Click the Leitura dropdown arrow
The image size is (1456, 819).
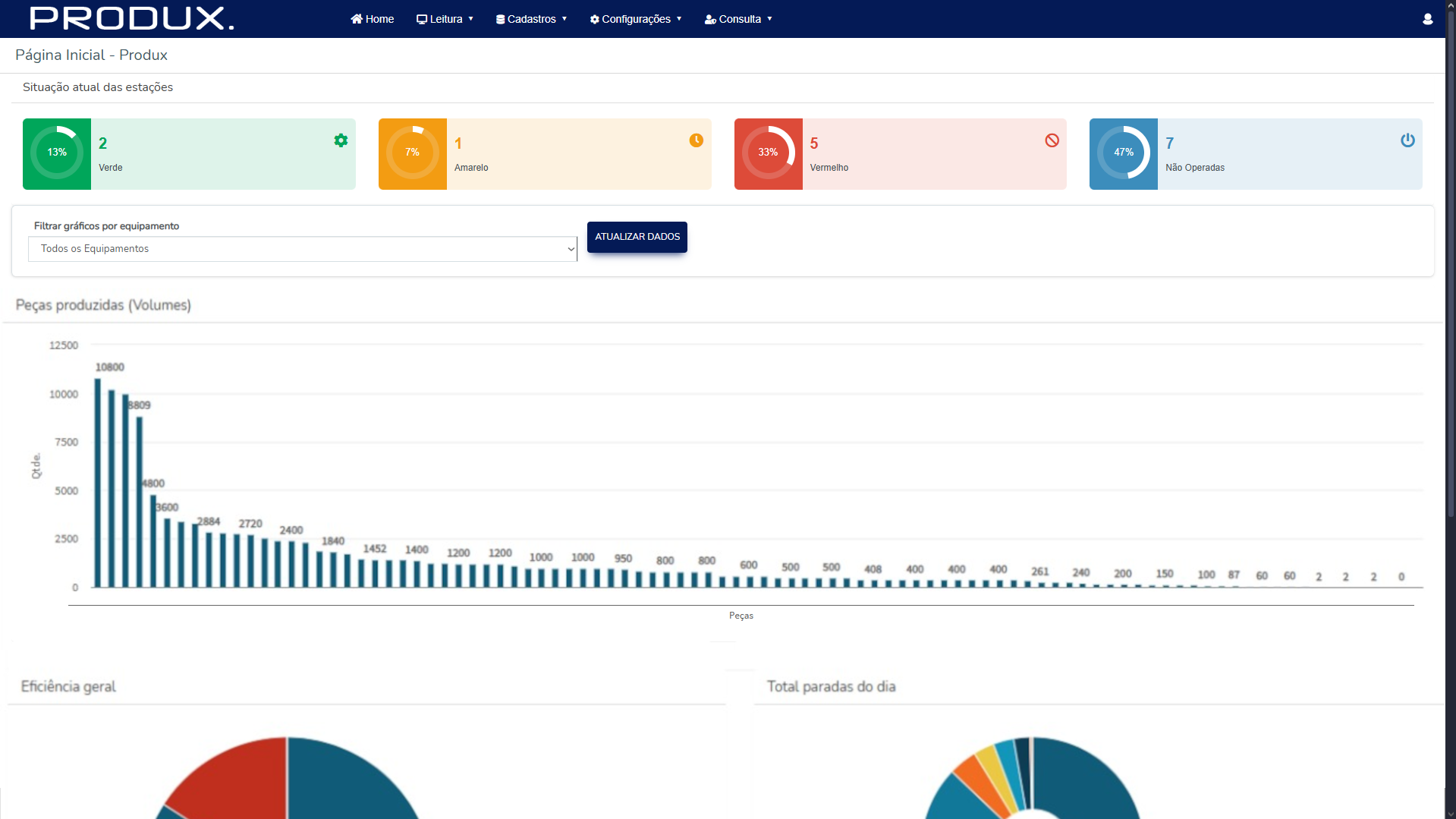[x=470, y=19]
